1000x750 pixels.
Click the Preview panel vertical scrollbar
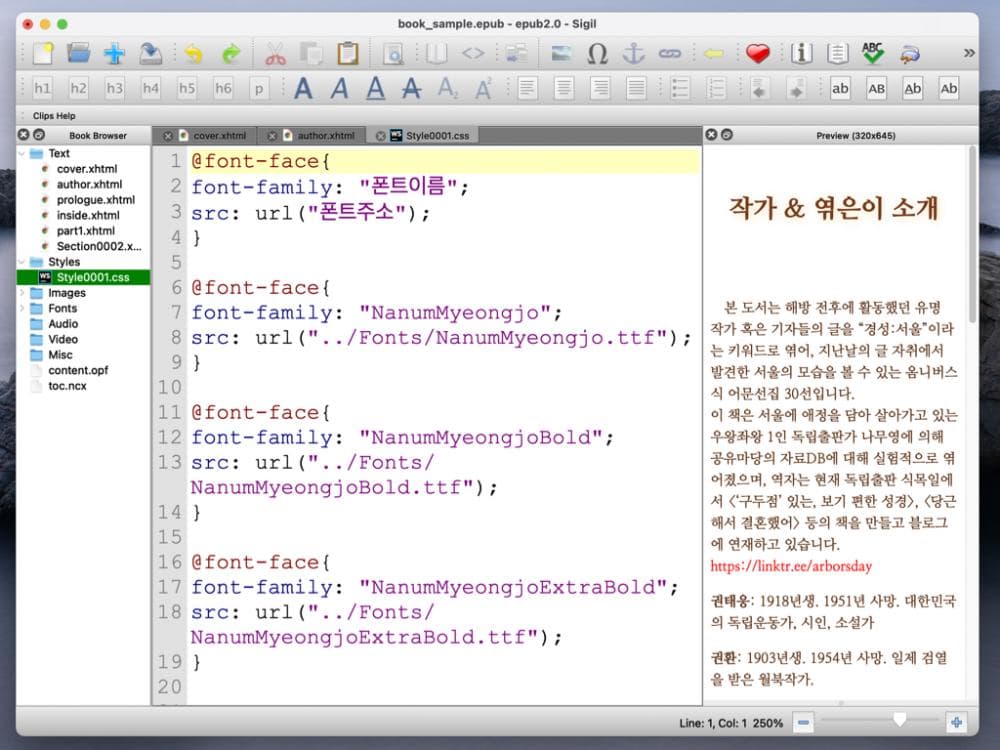click(972, 236)
